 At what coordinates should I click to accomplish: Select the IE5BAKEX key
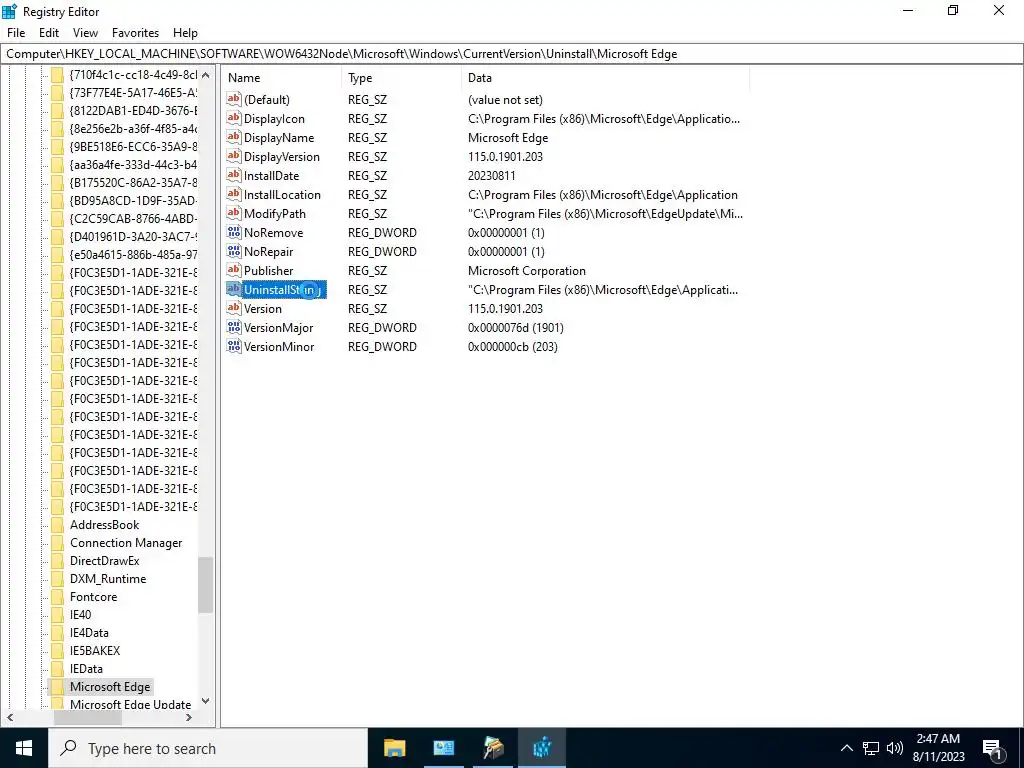coord(95,650)
